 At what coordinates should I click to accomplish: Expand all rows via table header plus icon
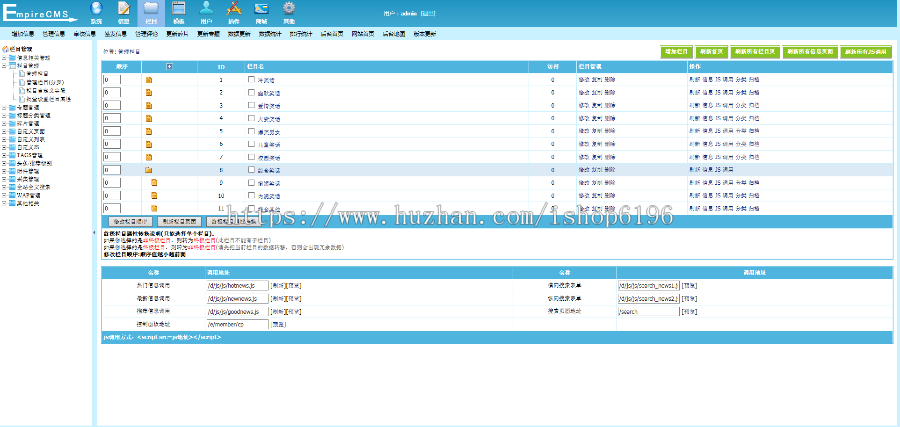169,67
